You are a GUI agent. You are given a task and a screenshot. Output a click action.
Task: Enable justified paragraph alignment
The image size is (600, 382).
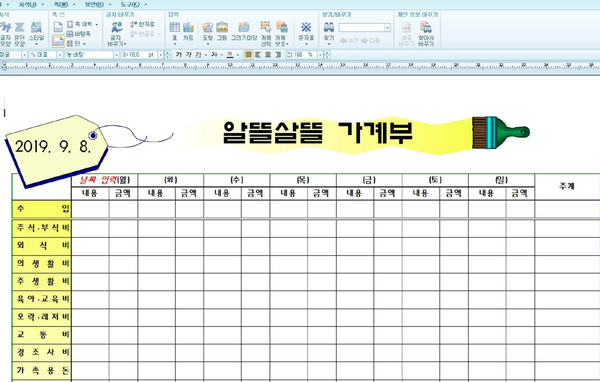[248, 55]
